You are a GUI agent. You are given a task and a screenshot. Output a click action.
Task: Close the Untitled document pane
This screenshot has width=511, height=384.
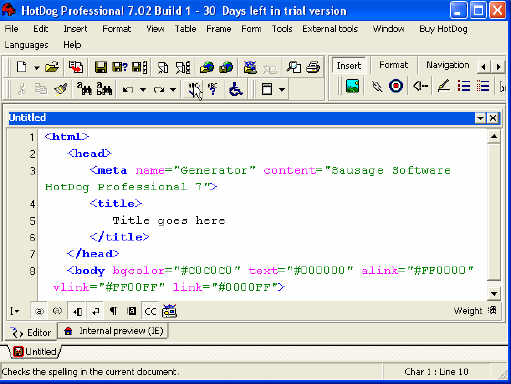coord(493,118)
